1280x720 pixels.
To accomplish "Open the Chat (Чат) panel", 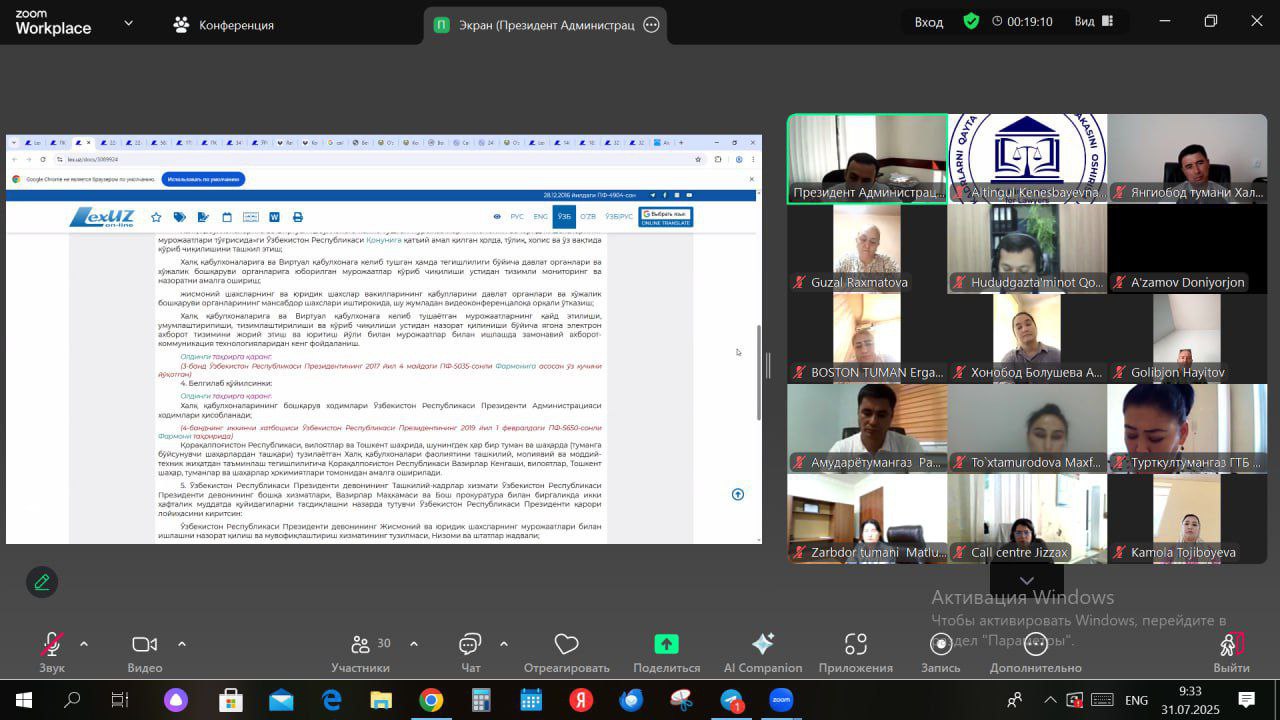I will point(470,645).
